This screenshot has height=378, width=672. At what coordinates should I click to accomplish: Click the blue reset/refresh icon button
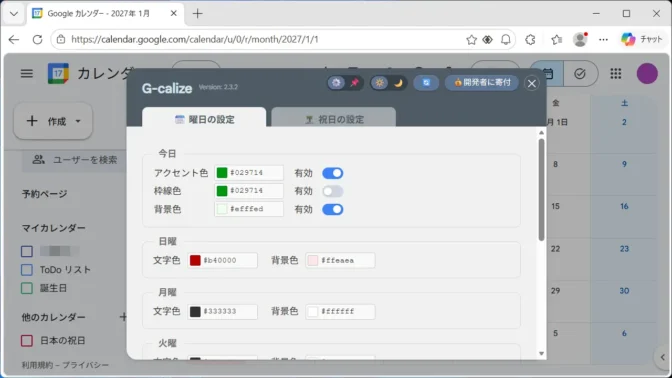426,83
